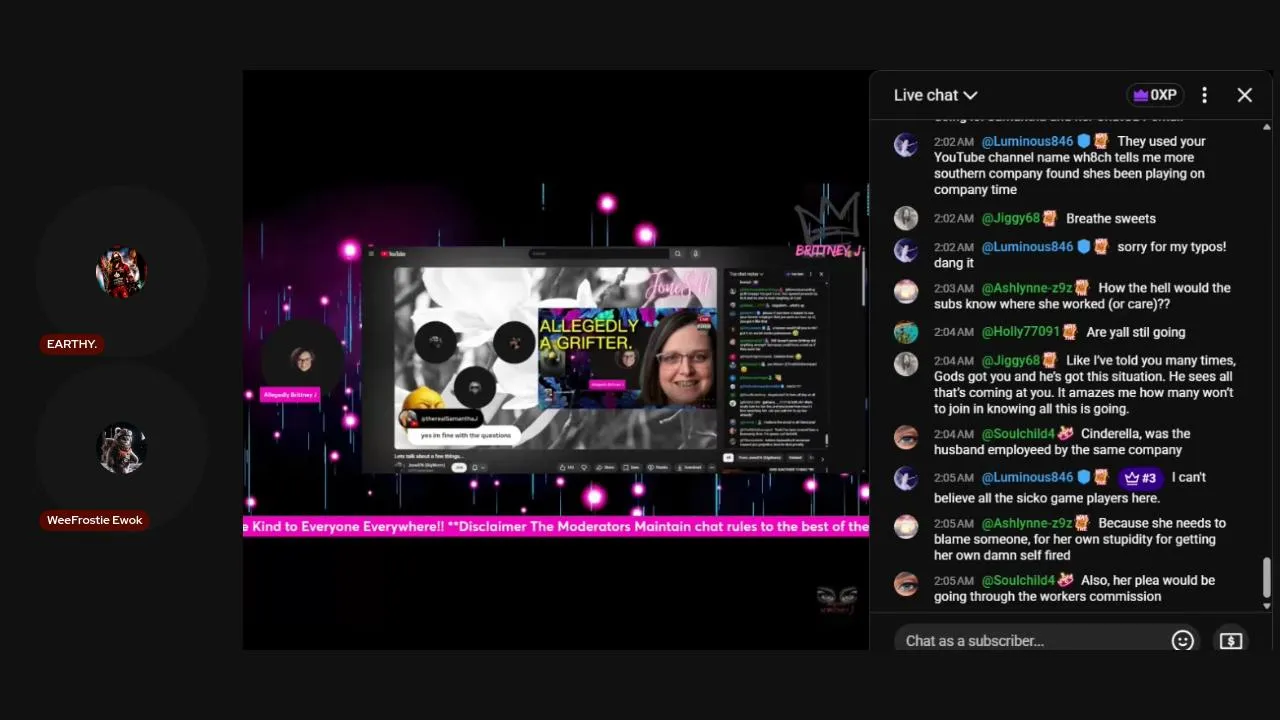Click the 0XP crown badge
The width and height of the screenshot is (1280, 720).
point(1155,95)
